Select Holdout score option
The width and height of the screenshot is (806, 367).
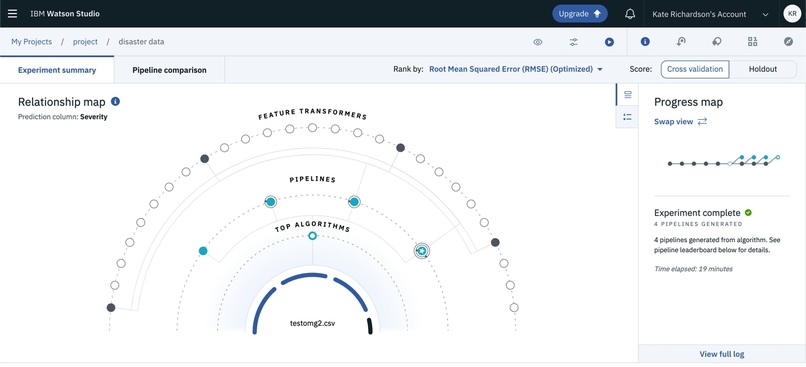[763, 69]
